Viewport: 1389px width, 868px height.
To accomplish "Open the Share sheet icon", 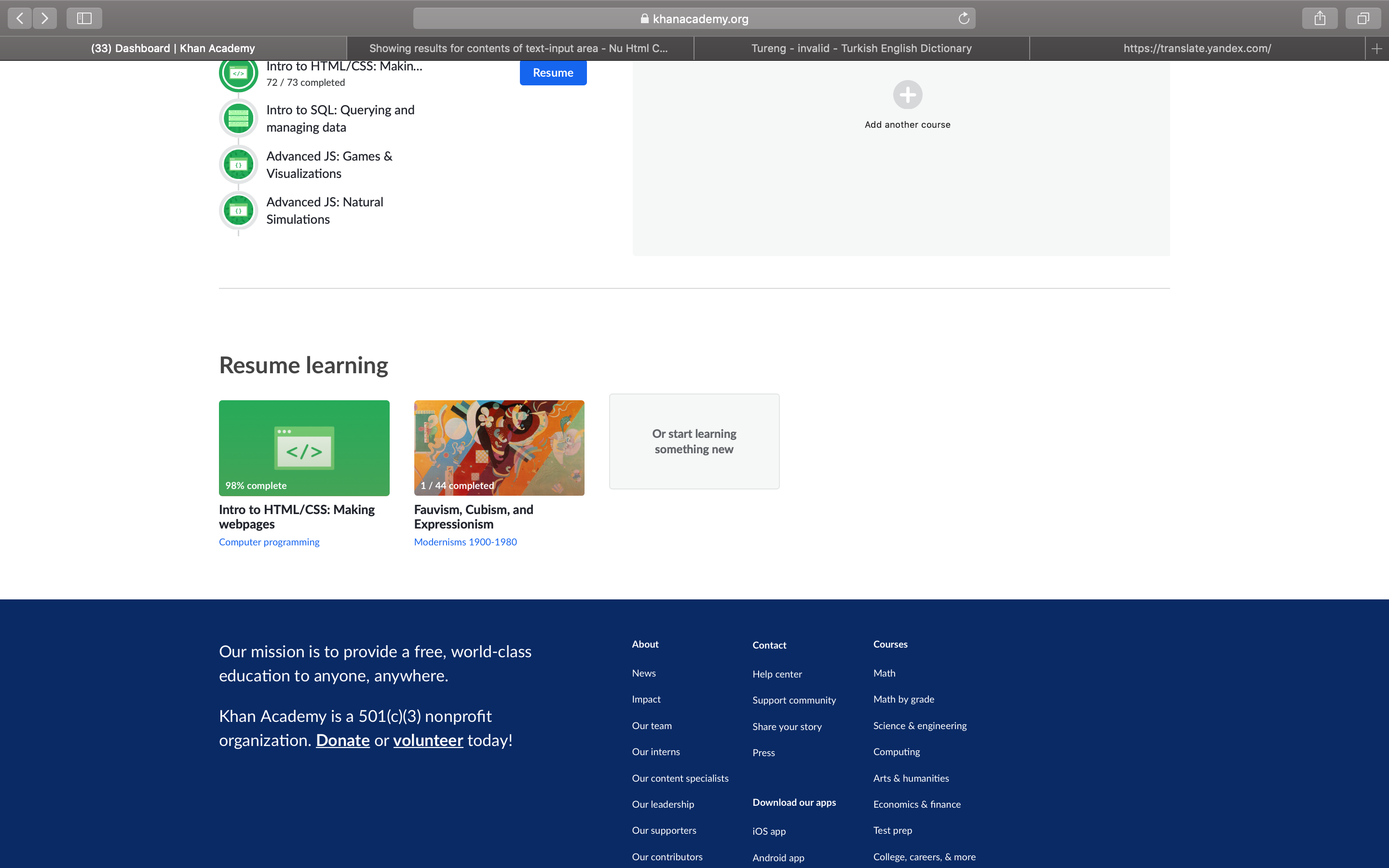I will point(1320,18).
